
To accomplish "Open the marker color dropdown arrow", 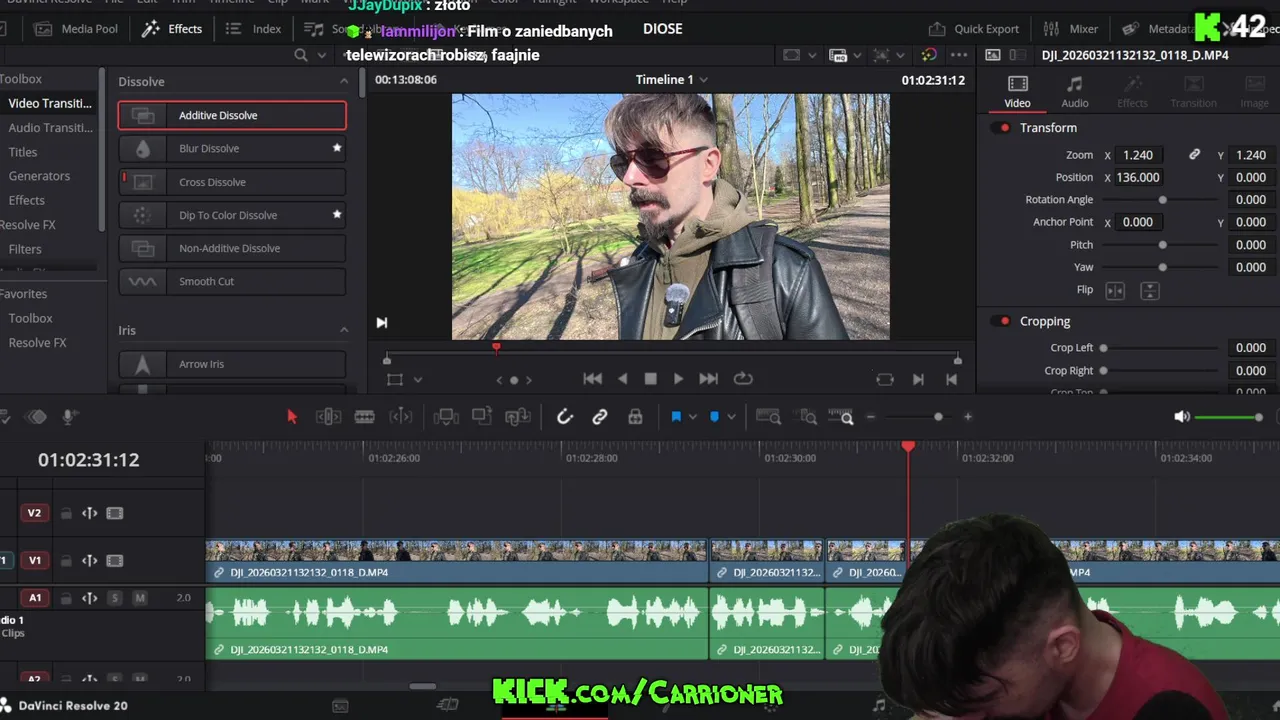I will pos(731,417).
